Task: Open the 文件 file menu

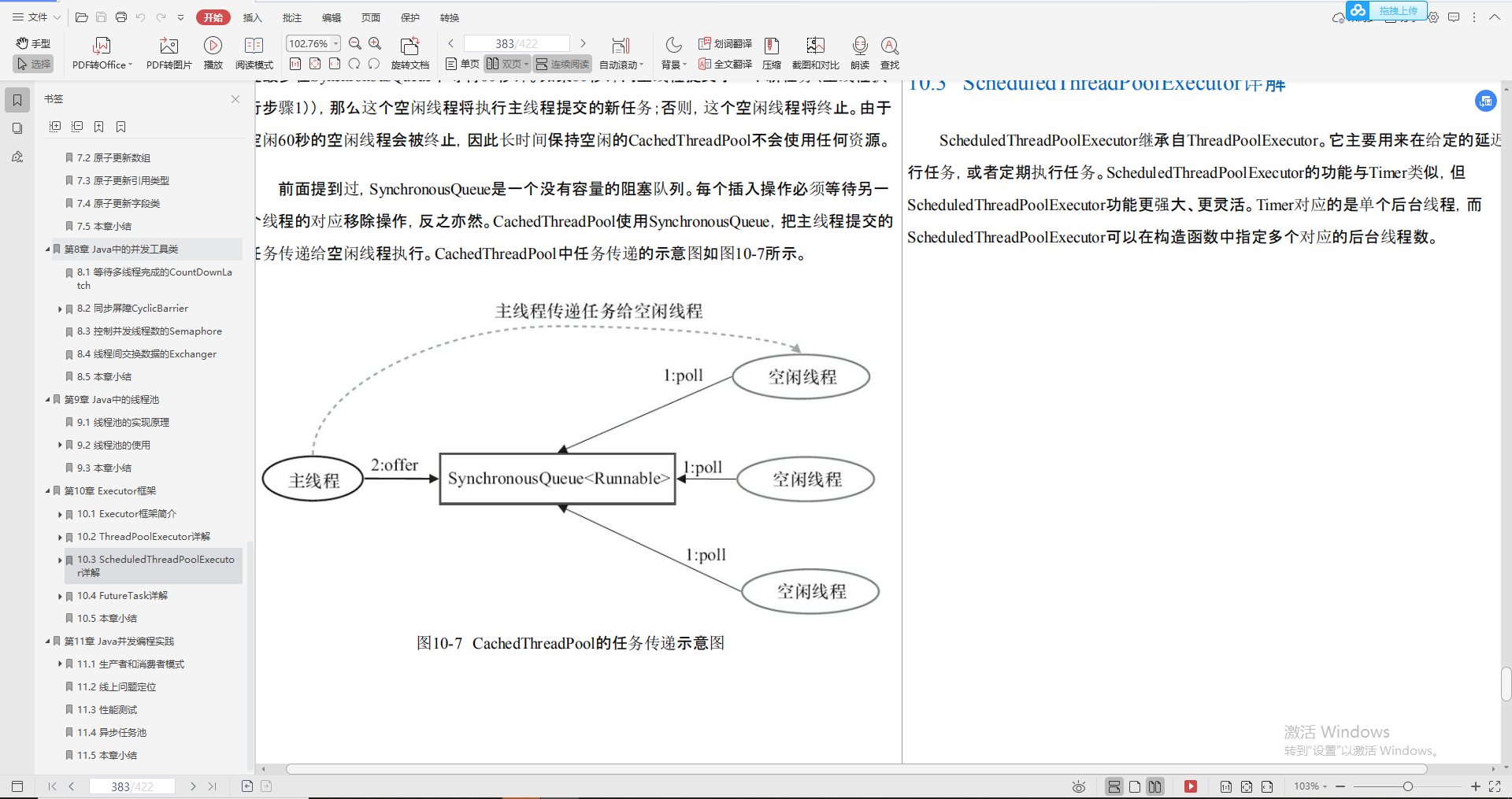Action: (36, 17)
